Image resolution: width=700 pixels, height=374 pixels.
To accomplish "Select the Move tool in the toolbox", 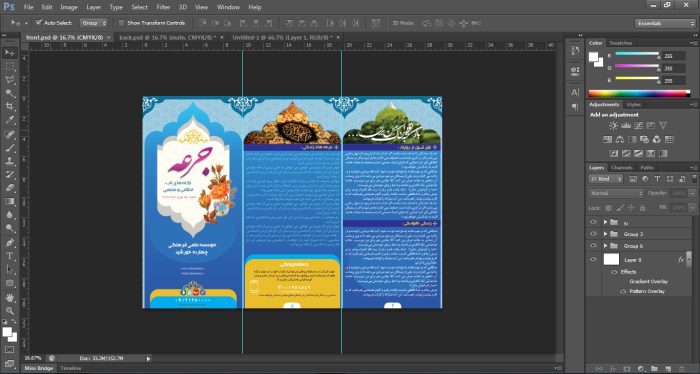I will 9,53.
